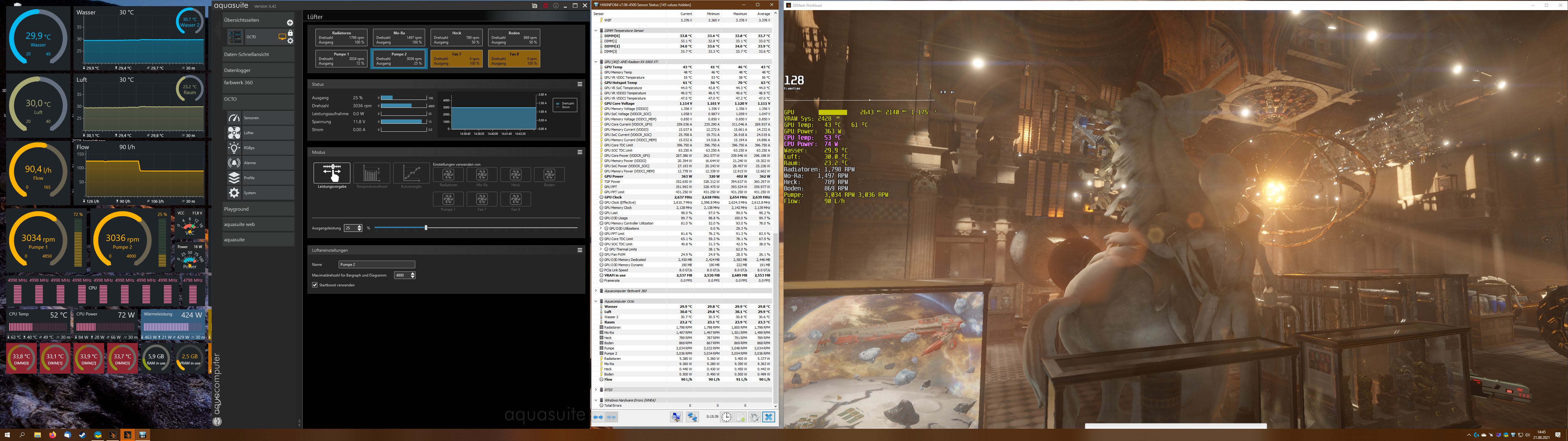Toggle the lock icon on the OCTO page
The width and height of the screenshot is (1568, 441).
(x=290, y=33)
